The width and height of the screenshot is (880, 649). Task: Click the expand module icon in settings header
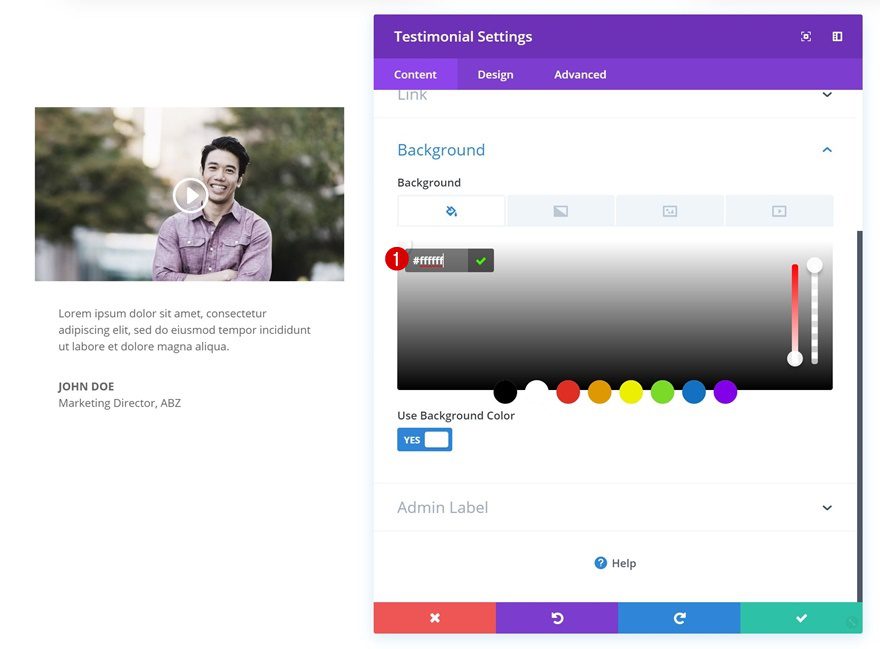click(x=806, y=36)
